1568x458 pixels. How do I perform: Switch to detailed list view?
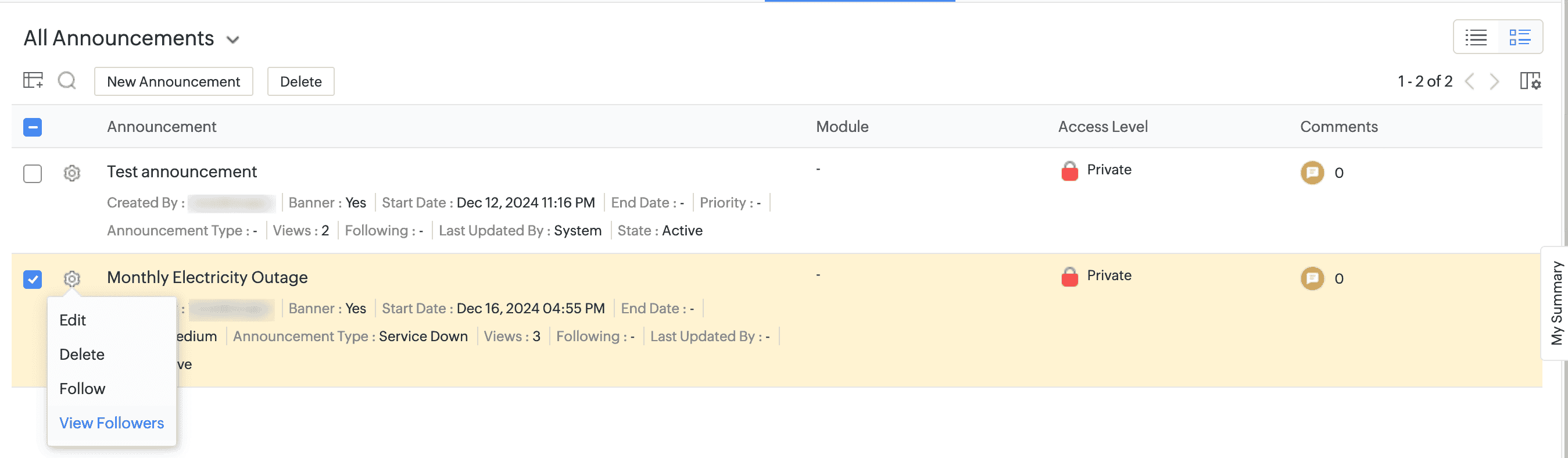point(1519,37)
